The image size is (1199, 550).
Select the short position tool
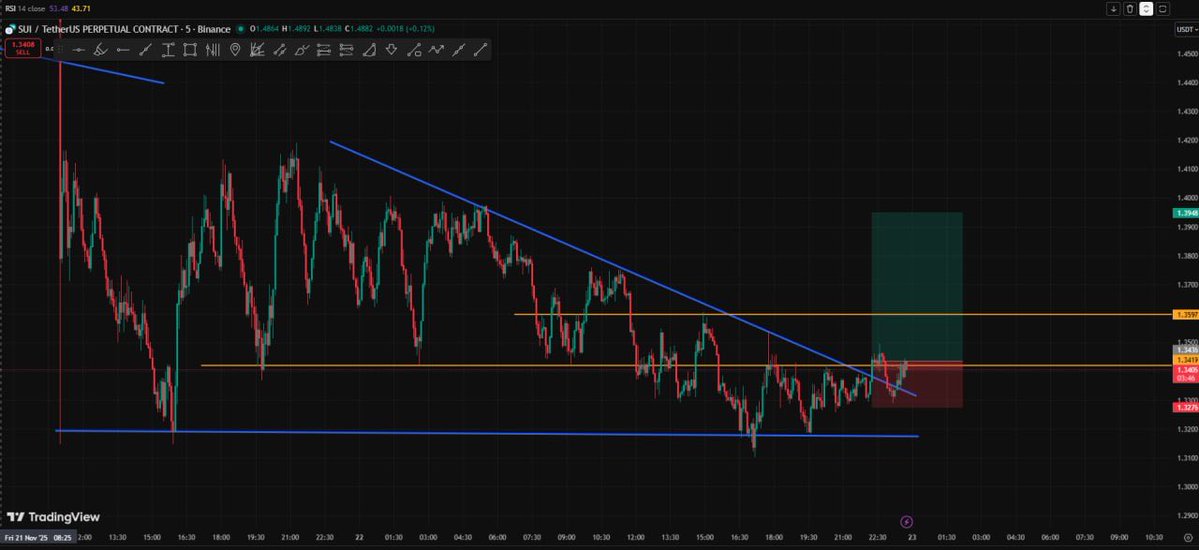tap(346, 50)
